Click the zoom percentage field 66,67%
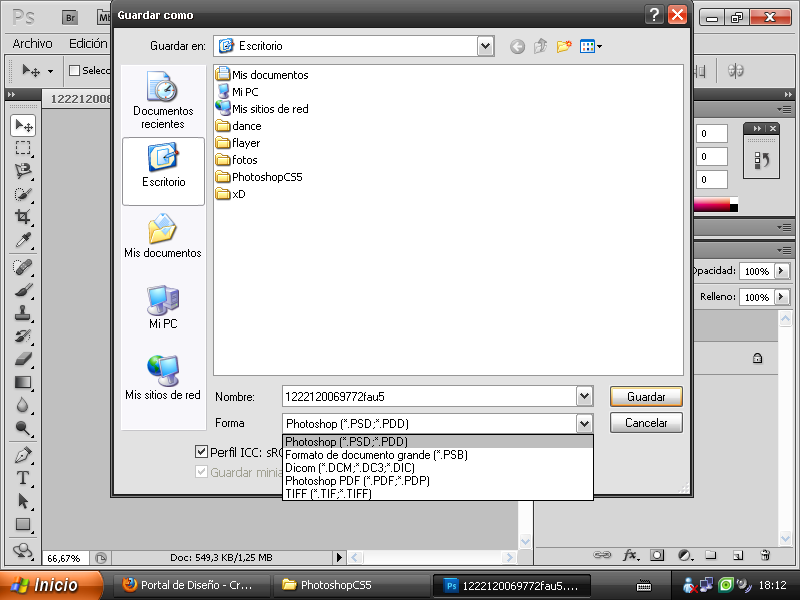This screenshot has height=600, width=800. tap(64, 558)
